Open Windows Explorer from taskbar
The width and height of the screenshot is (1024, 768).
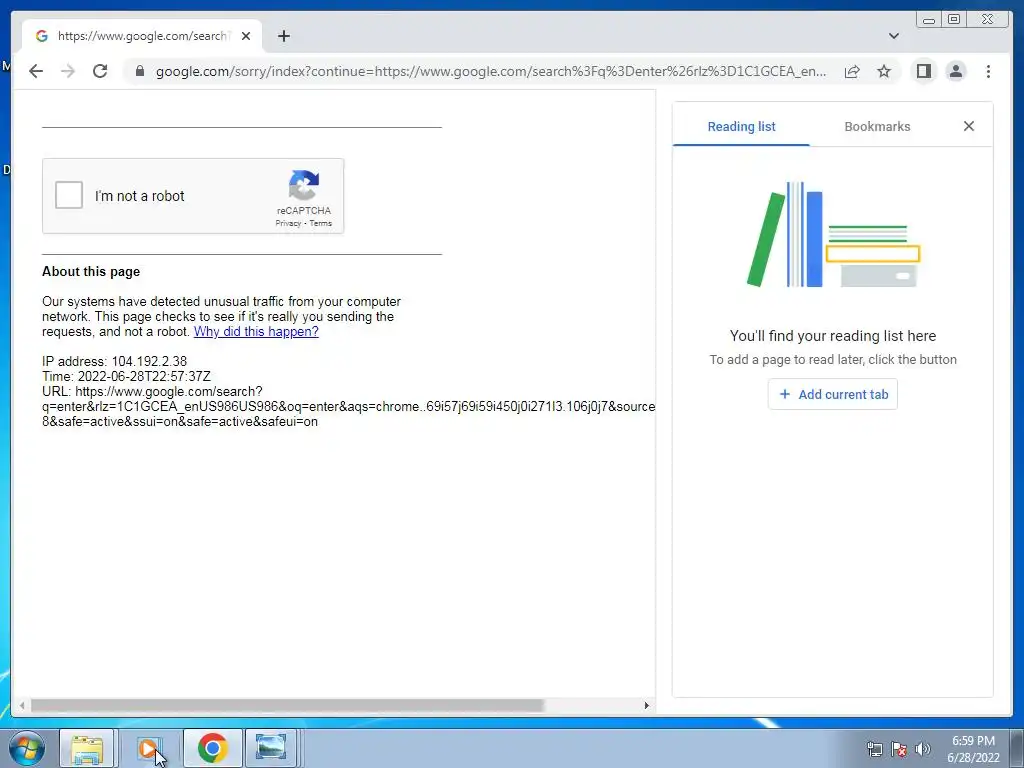pos(87,748)
